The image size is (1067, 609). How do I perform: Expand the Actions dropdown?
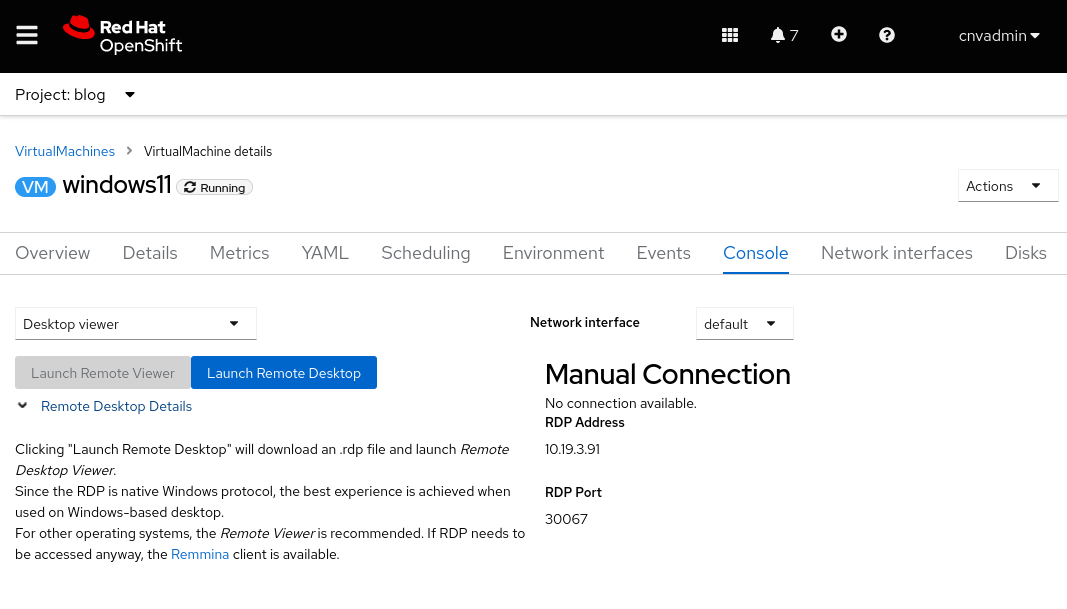pos(1007,186)
